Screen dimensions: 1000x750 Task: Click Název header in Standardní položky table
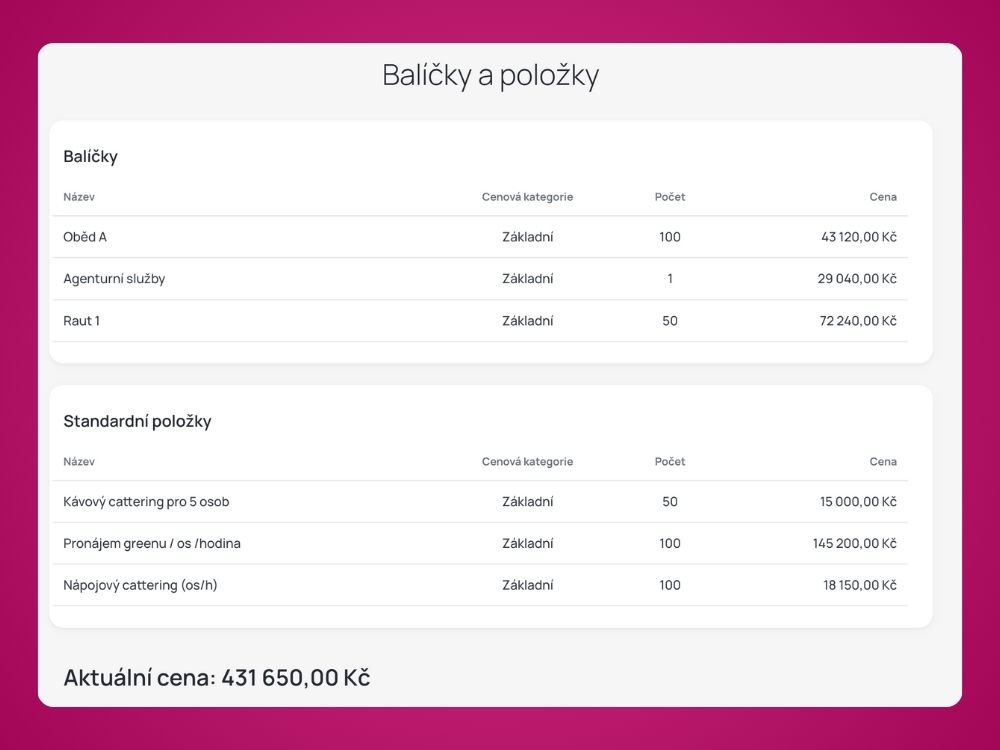click(x=79, y=462)
